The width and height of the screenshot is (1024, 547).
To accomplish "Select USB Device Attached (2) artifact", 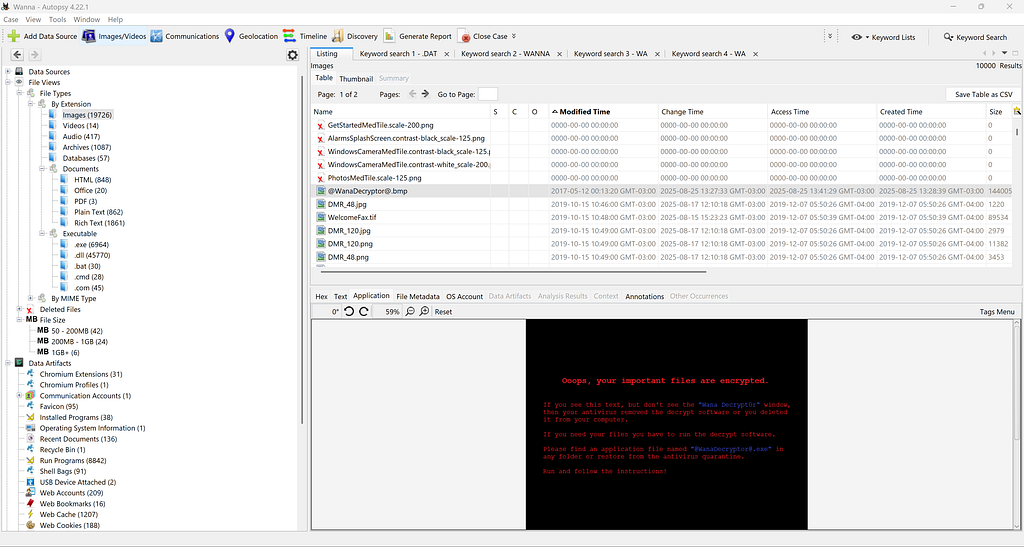I will (78, 482).
